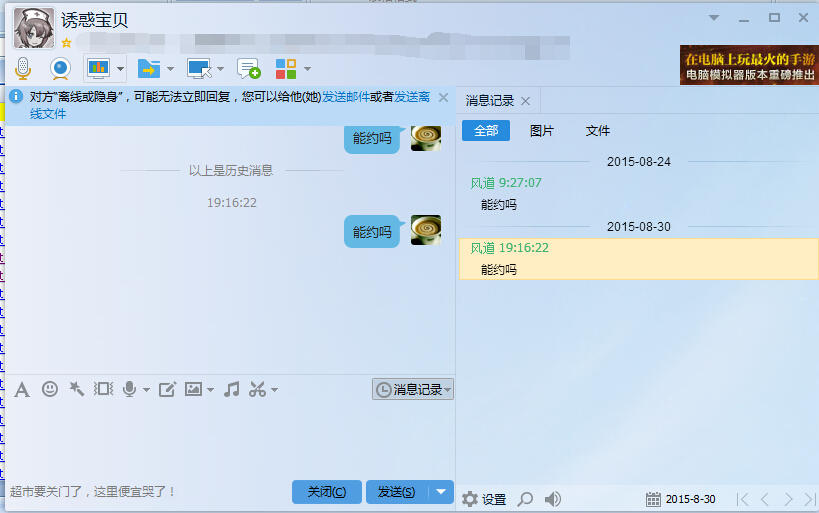Screen dimensions: 819x513
Task: Expand the send options arrow
Action: (441, 492)
